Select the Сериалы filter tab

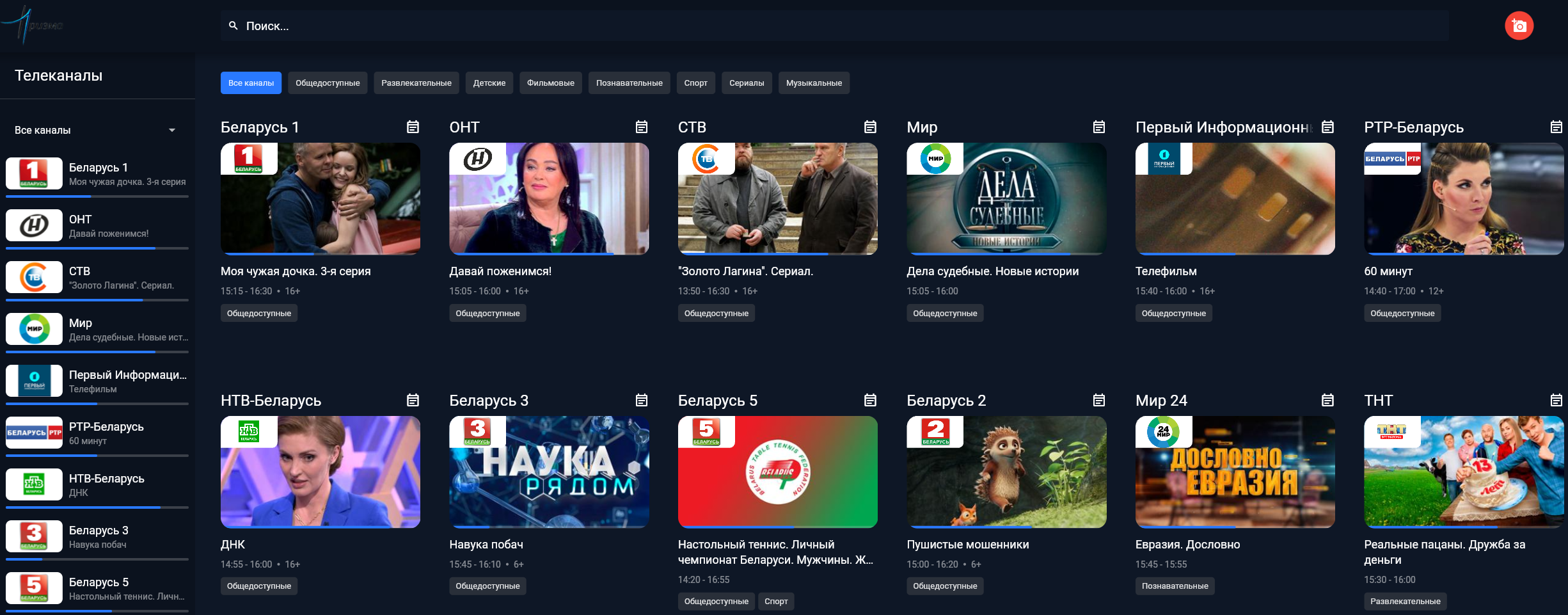747,83
